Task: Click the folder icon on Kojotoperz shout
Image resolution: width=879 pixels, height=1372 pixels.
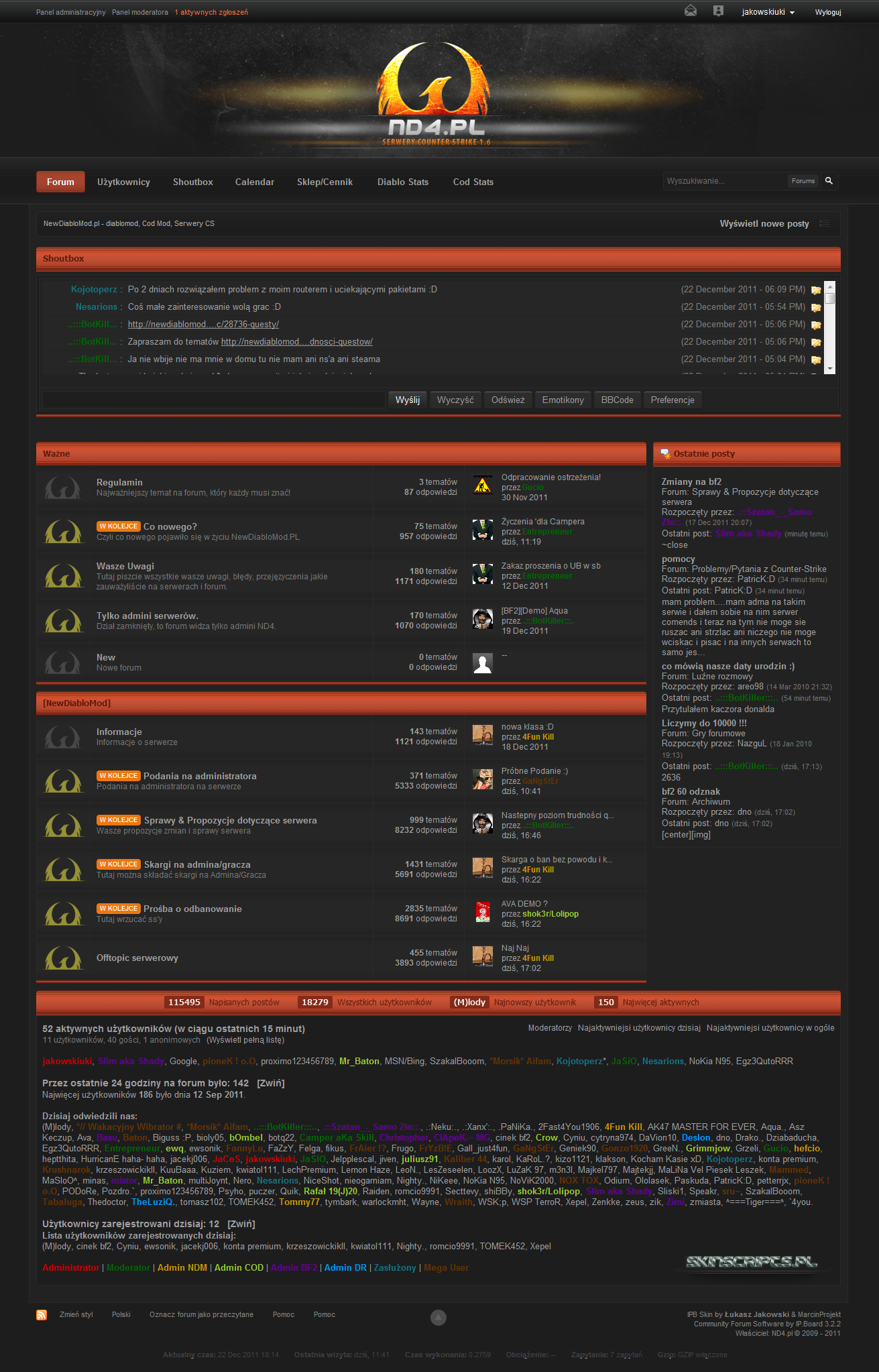Action: (x=816, y=290)
